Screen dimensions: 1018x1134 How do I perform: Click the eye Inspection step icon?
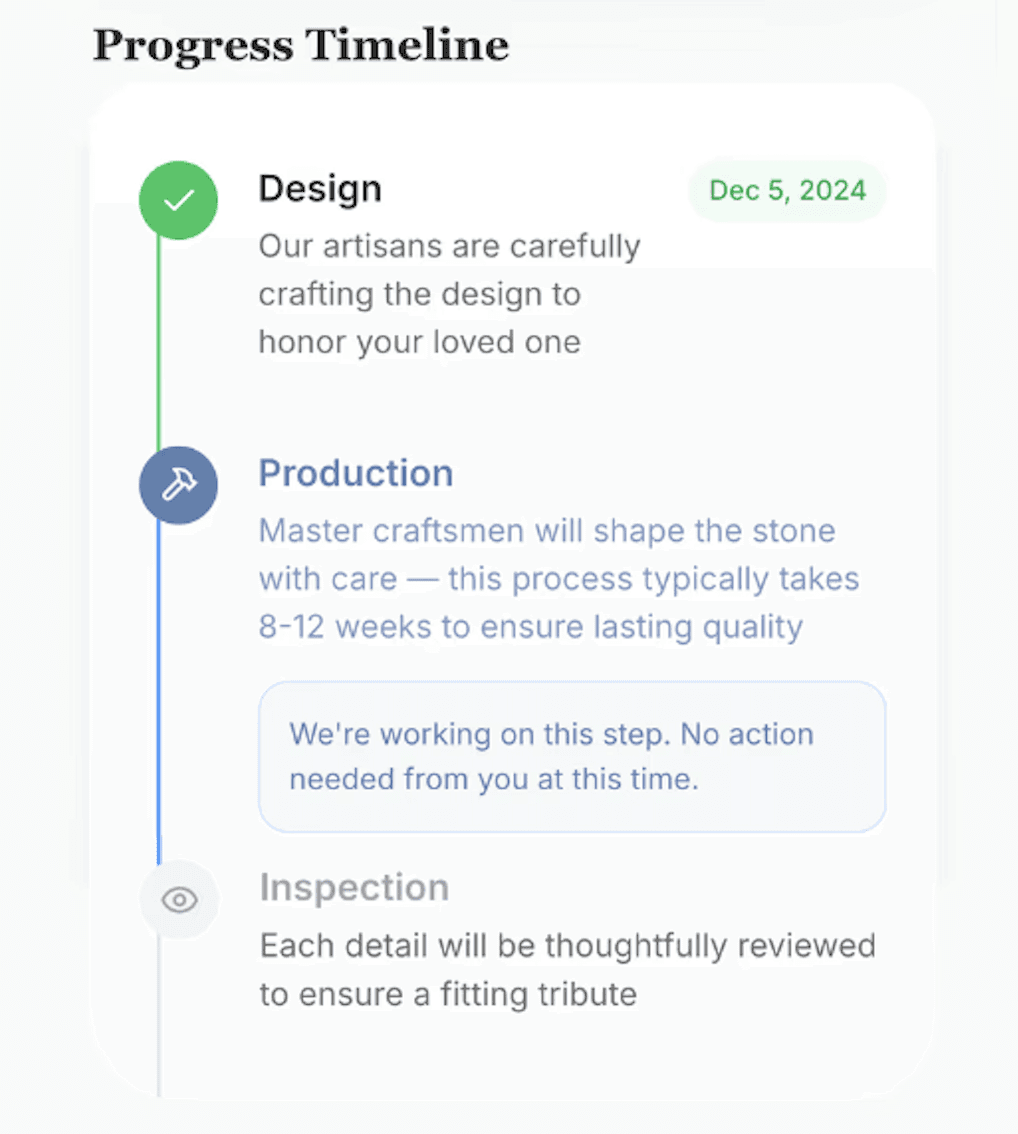coord(179,900)
